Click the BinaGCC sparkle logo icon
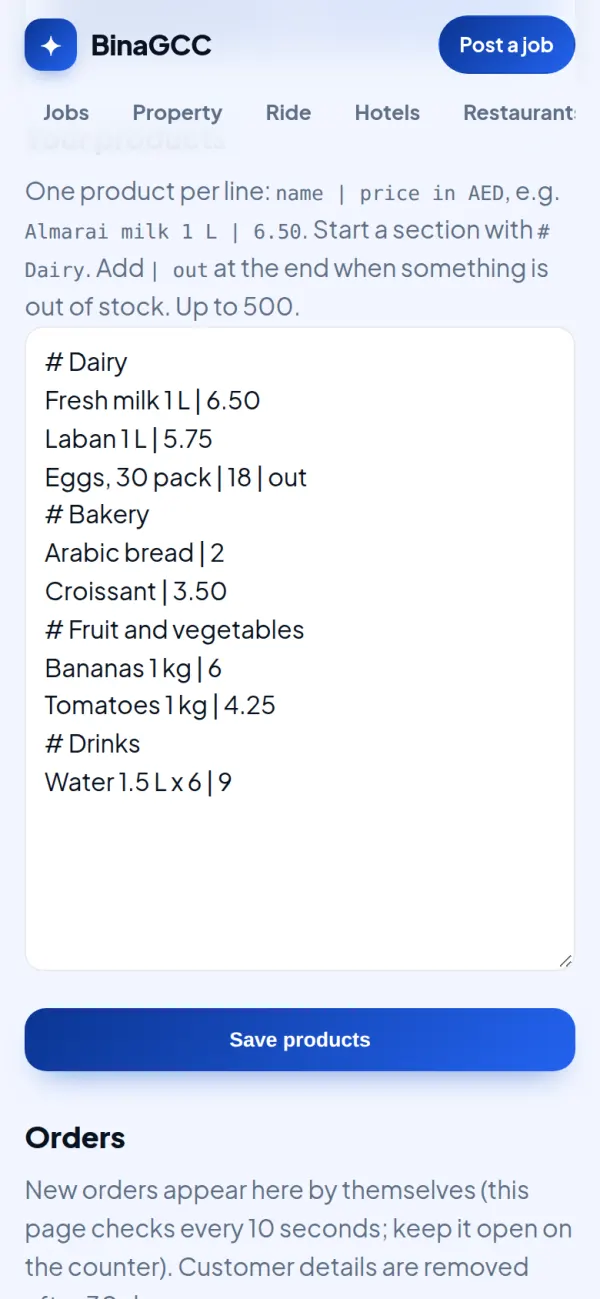This screenshot has height=1299, width=600. pos(50,45)
